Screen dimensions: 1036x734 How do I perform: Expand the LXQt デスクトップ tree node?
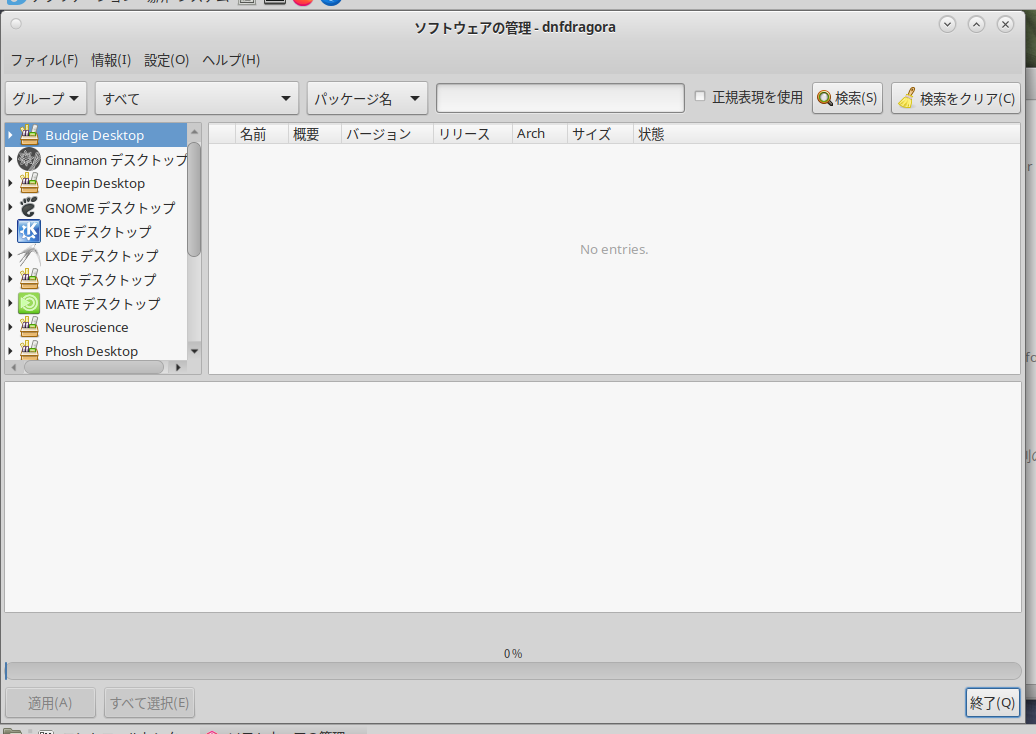[10, 279]
